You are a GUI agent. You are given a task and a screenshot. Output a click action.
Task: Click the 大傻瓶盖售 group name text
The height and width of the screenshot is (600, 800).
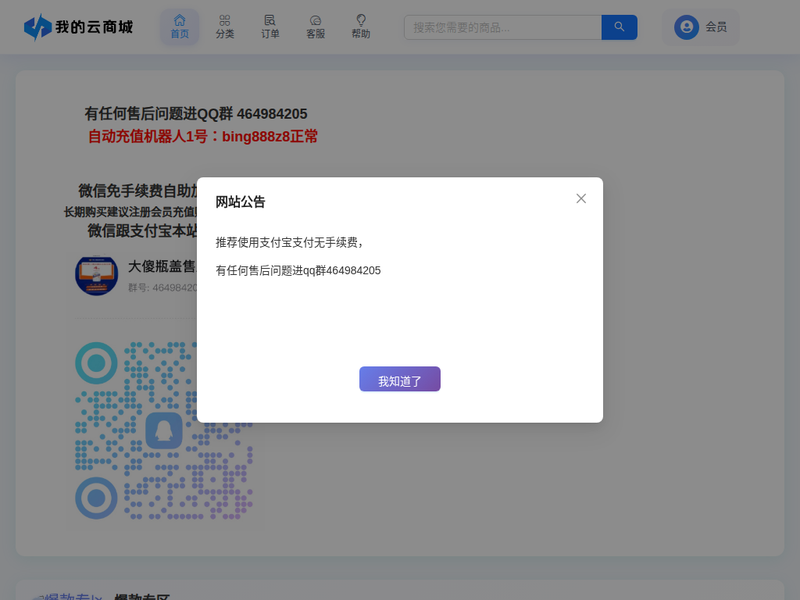pos(162,266)
